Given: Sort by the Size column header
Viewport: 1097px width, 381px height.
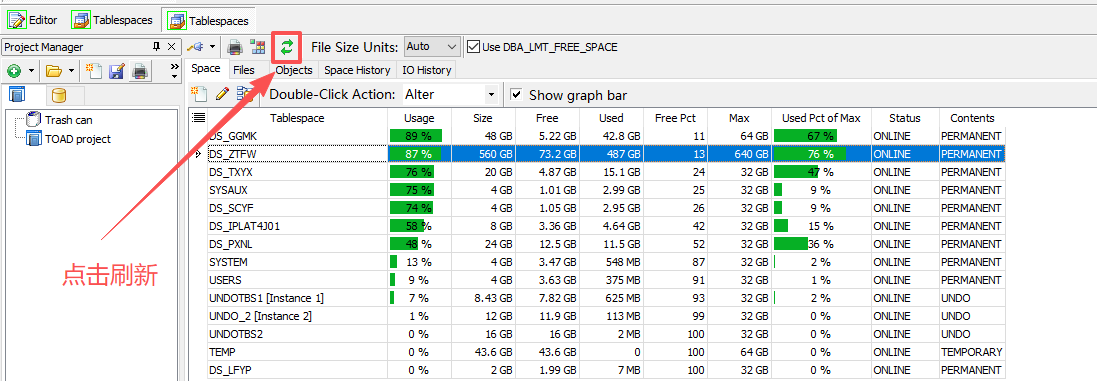Looking at the screenshot, I should click(x=483, y=118).
